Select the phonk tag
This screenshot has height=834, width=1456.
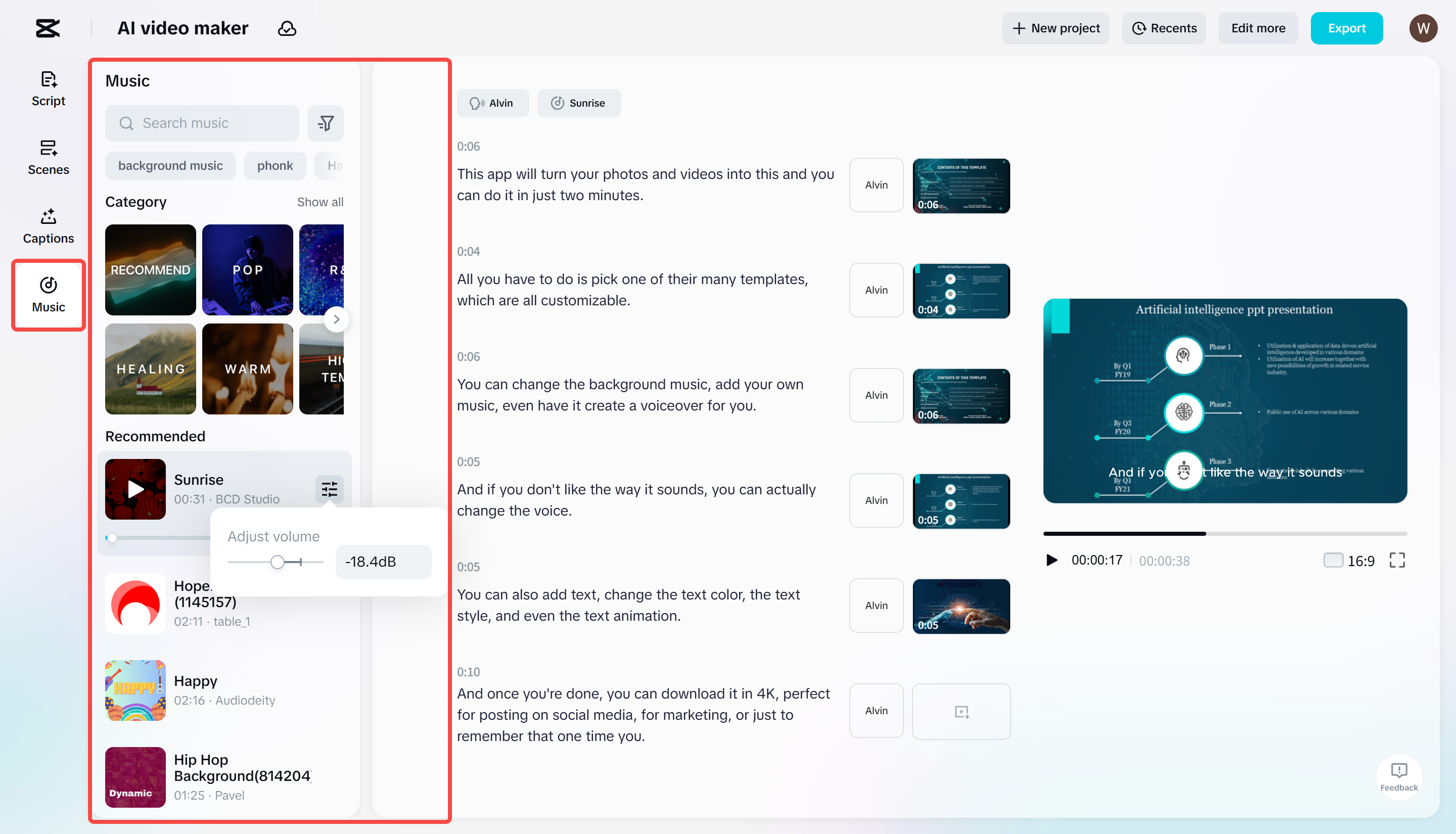(275, 166)
